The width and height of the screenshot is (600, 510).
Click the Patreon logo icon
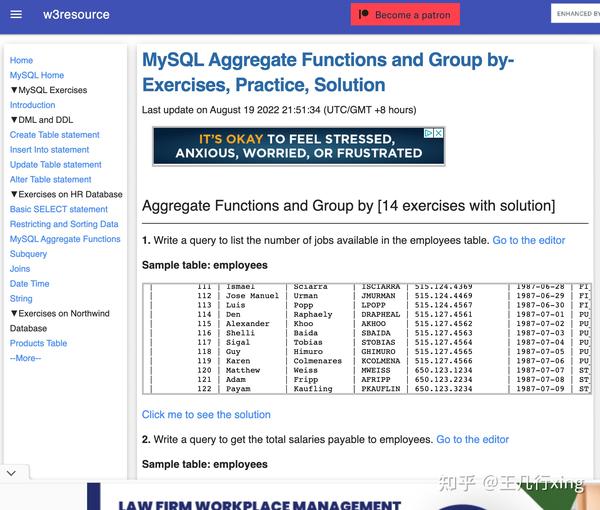tap(364, 14)
